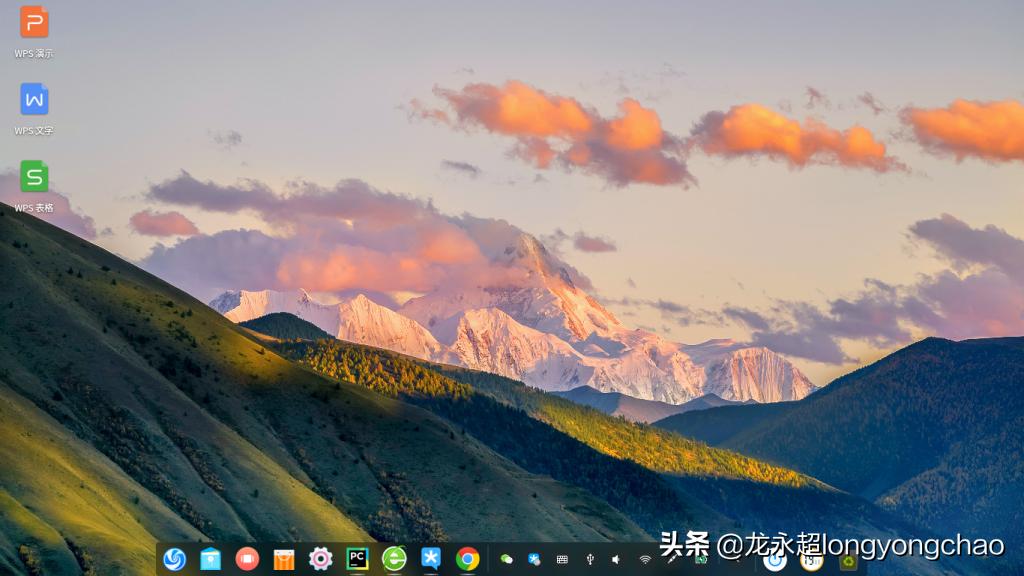Launch WPS 表格 from the desktop

(x=33, y=181)
